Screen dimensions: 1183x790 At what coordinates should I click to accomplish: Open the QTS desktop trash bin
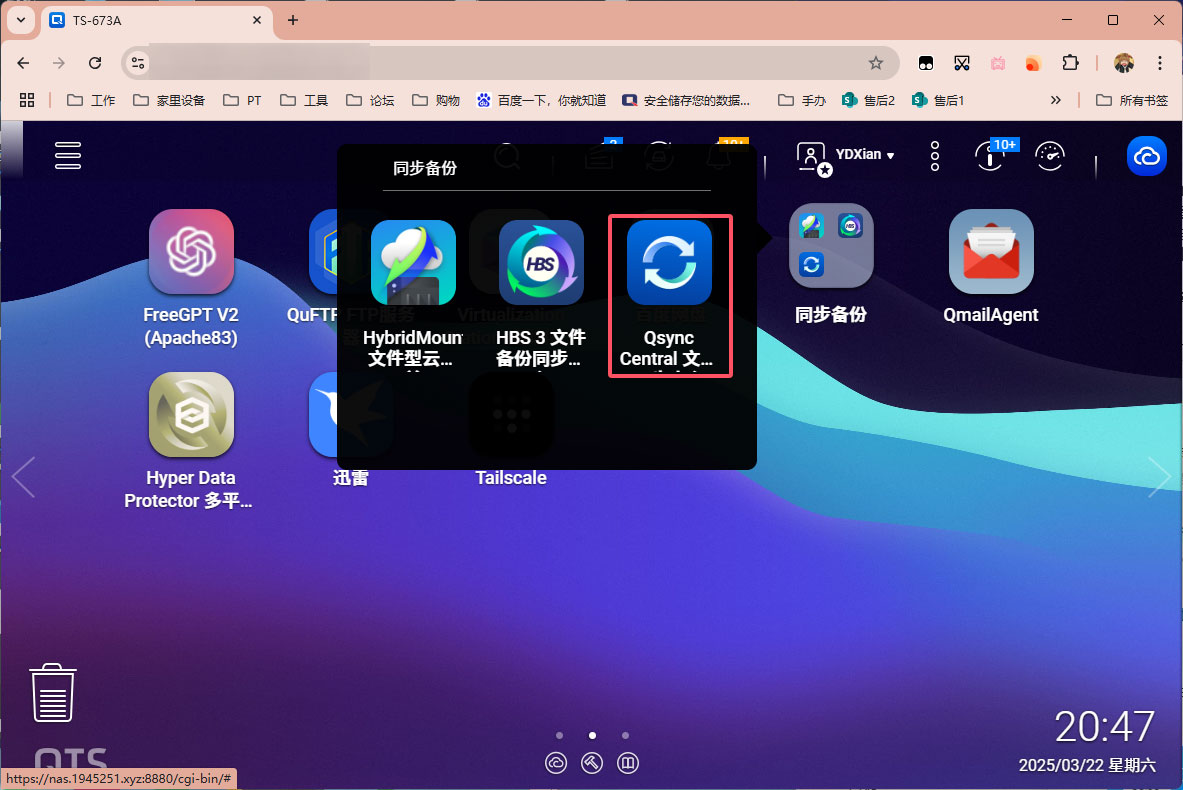point(53,693)
